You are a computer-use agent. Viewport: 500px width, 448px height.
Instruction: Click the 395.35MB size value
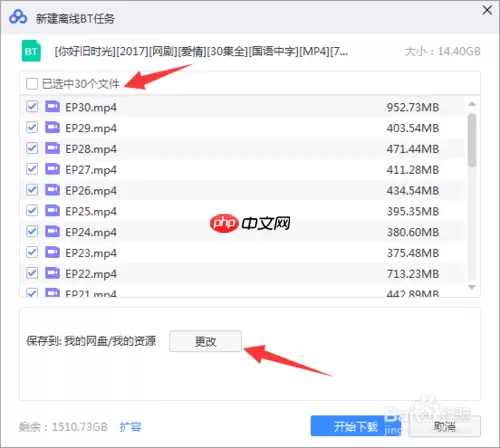click(413, 211)
